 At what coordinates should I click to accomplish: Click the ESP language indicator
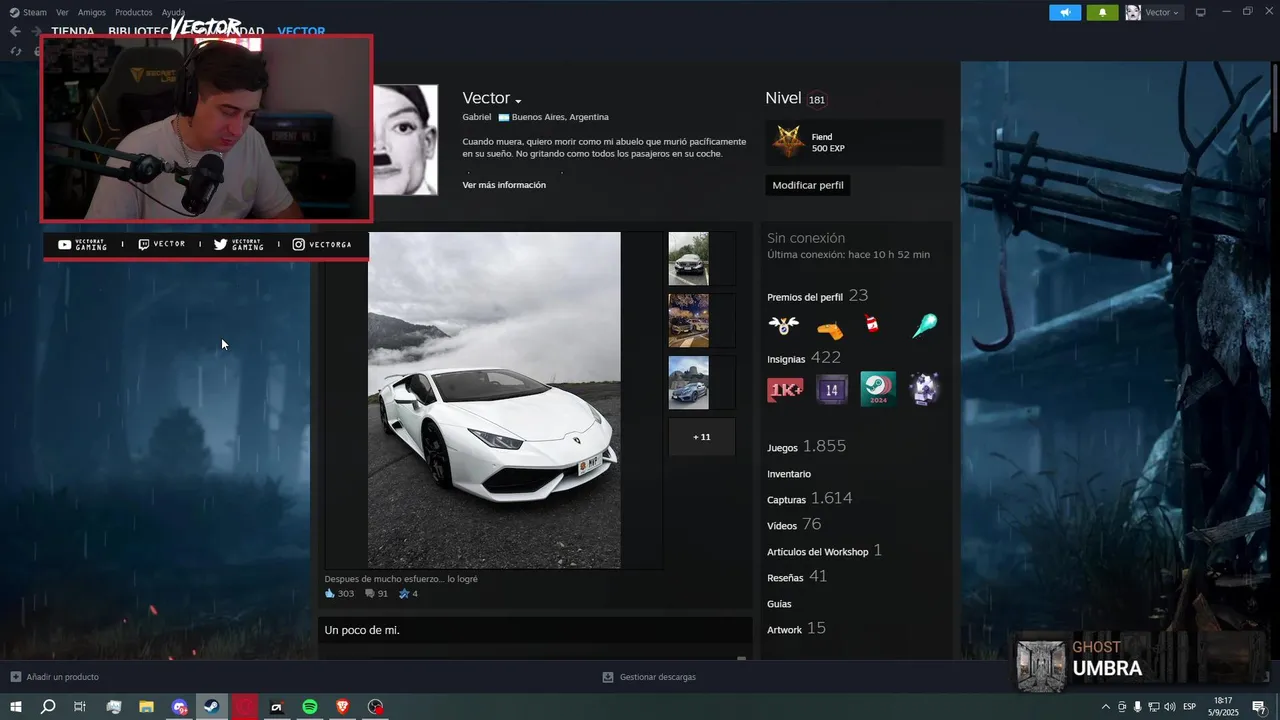click(1190, 707)
